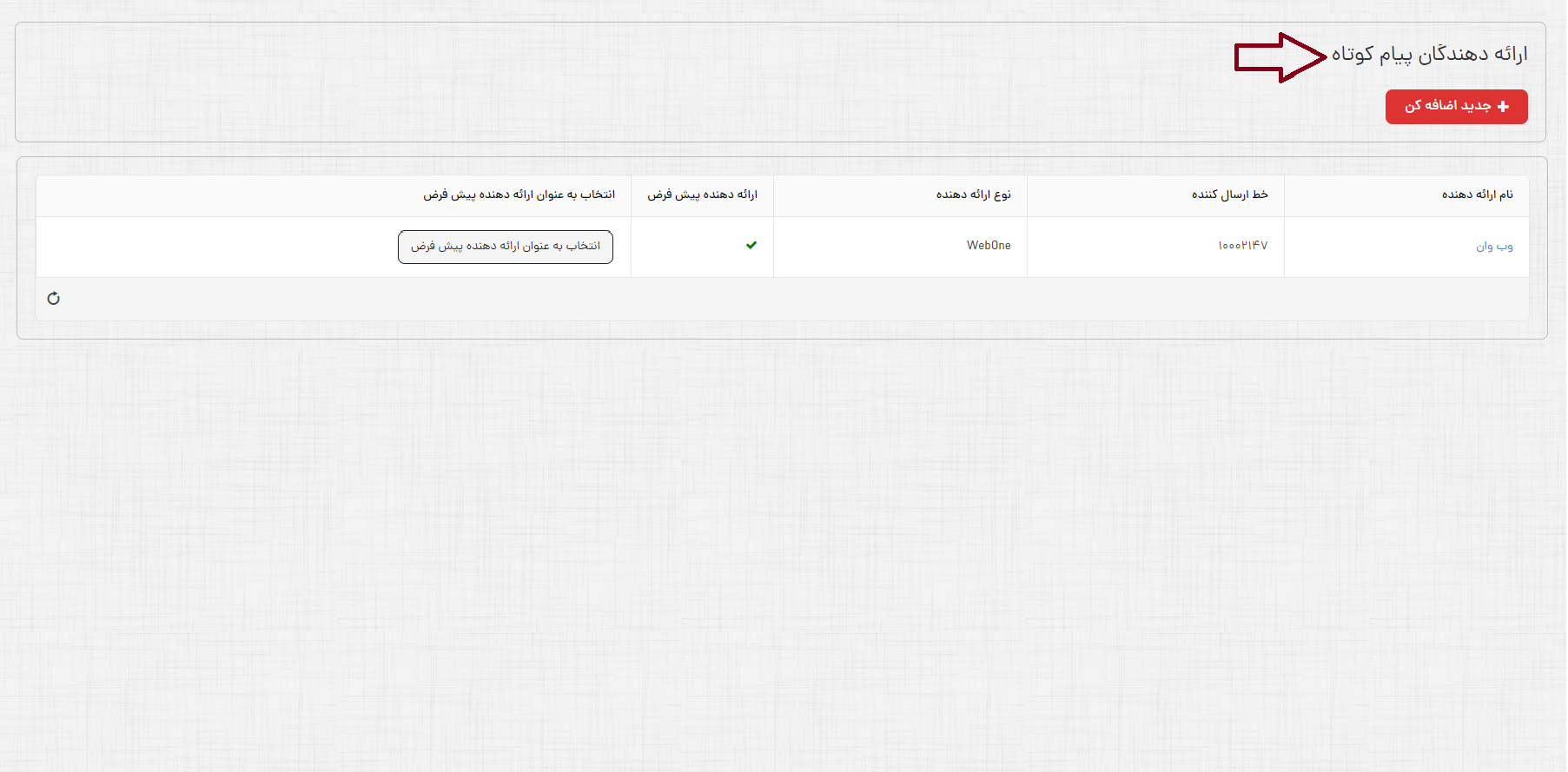Click the 'ارائه دهنده پیش فرض' column header

tap(702, 195)
